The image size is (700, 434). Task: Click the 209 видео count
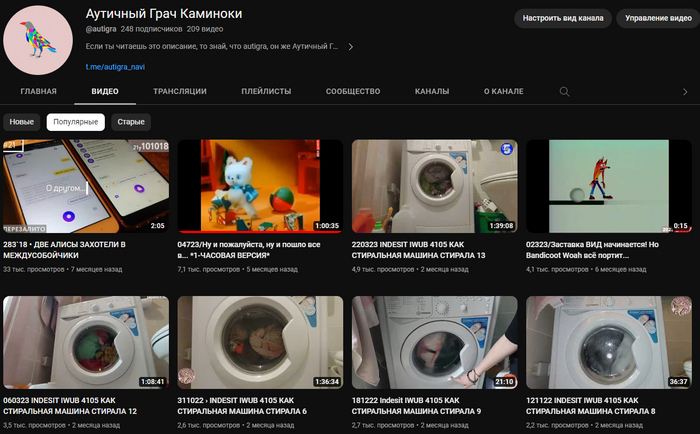tap(205, 29)
